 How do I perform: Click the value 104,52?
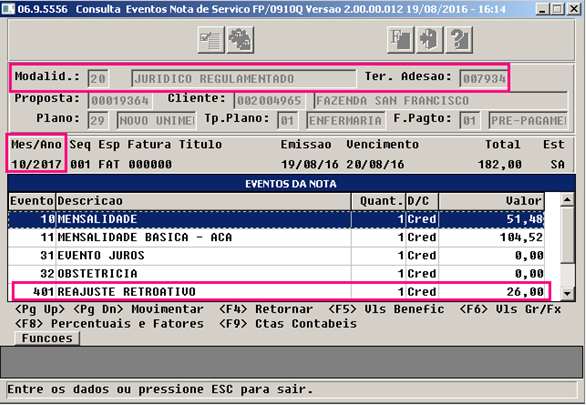(521, 237)
